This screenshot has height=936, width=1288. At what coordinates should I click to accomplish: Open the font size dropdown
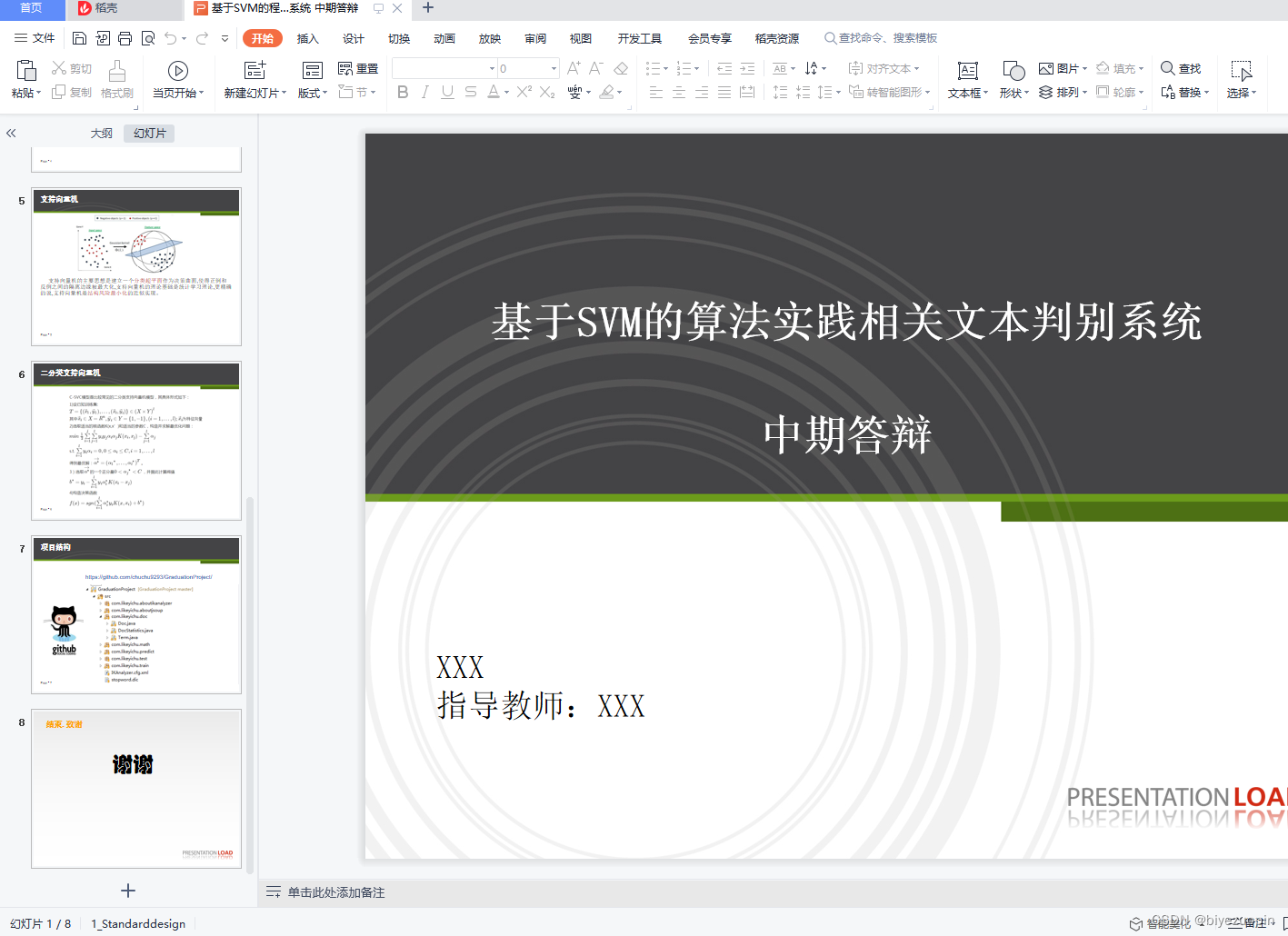pos(554,67)
